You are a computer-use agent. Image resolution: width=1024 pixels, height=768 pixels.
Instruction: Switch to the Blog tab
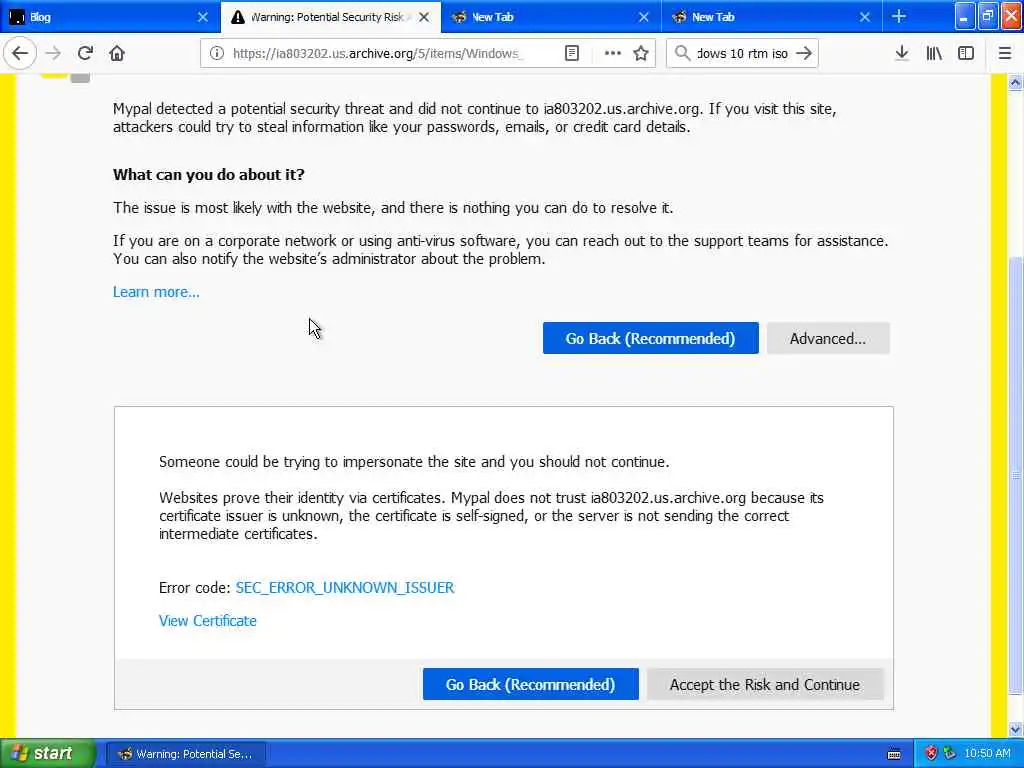(x=110, y=17)
